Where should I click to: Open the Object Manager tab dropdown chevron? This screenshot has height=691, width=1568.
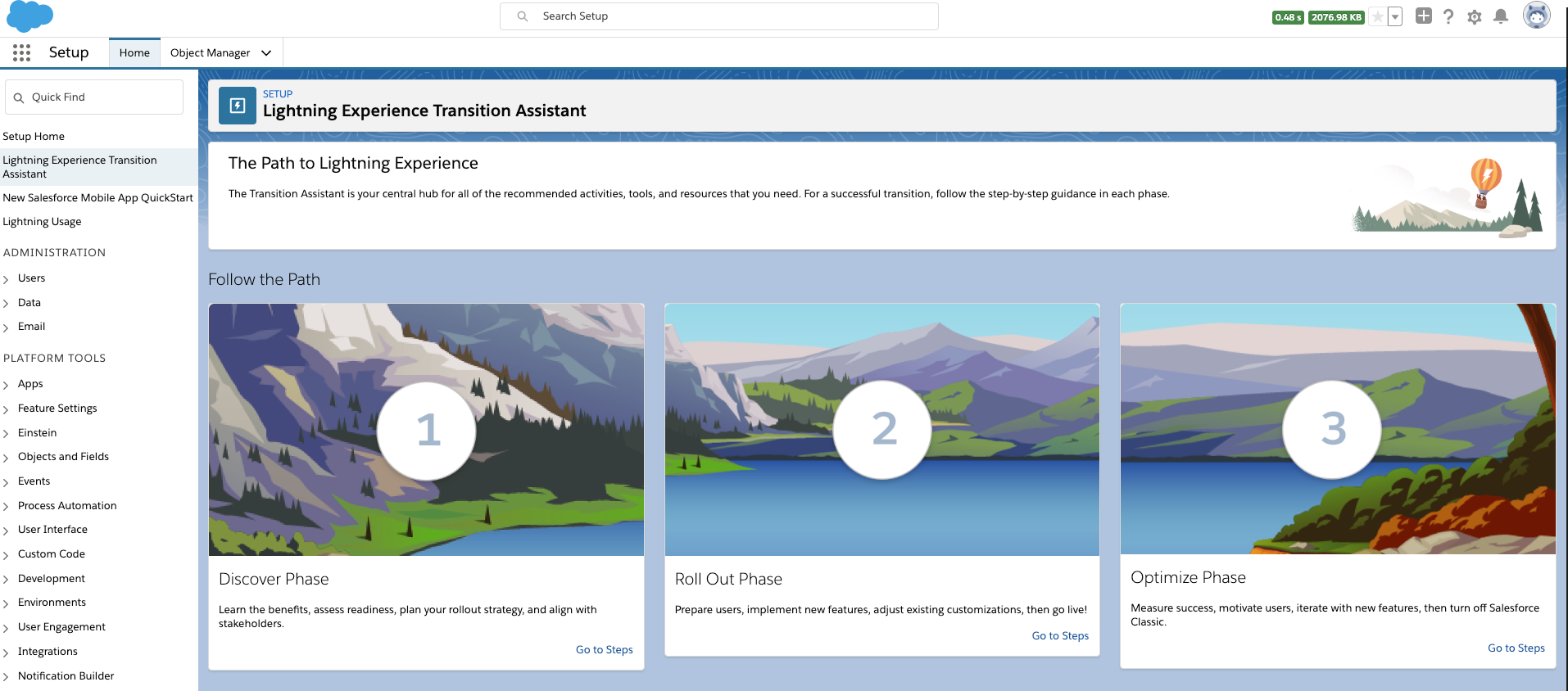pos(266,52)
